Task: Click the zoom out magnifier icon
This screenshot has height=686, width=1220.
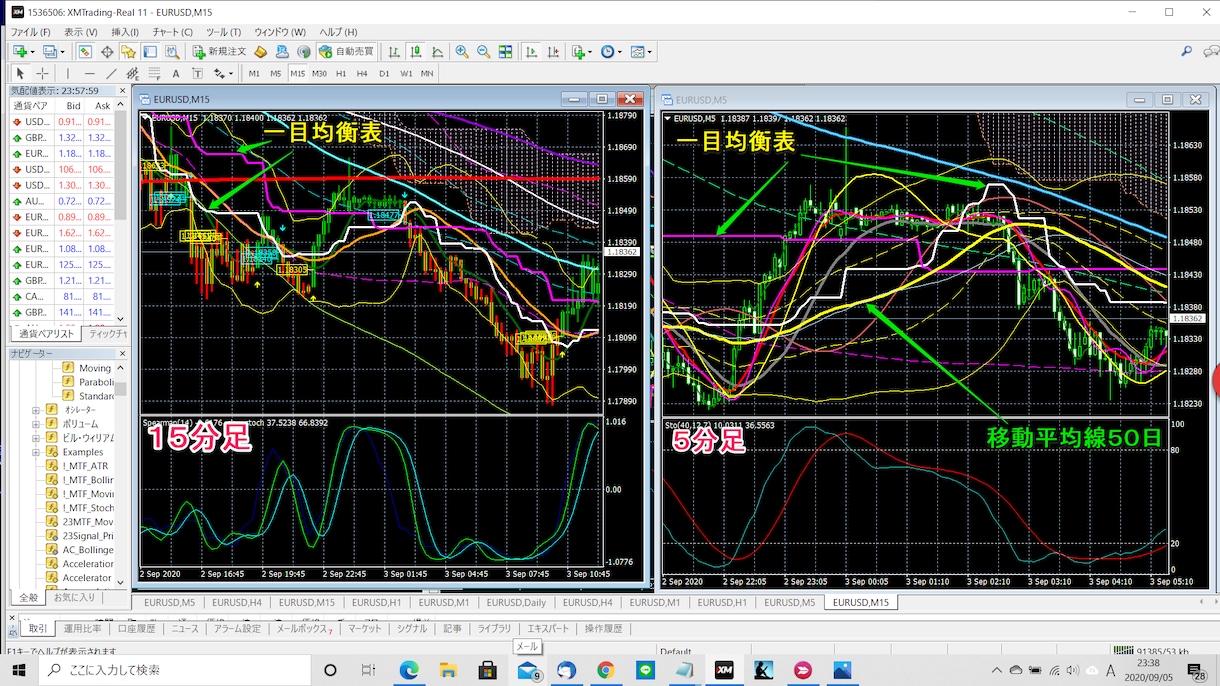Action: pyautogui.click(x=484, y=52)
